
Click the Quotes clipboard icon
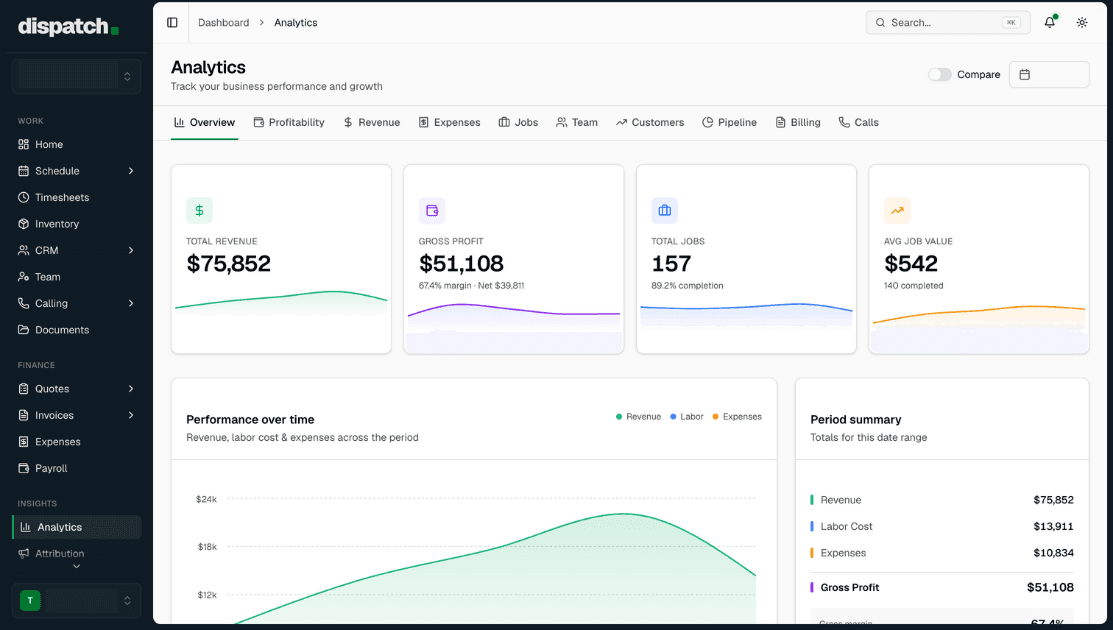pos(23,389)
